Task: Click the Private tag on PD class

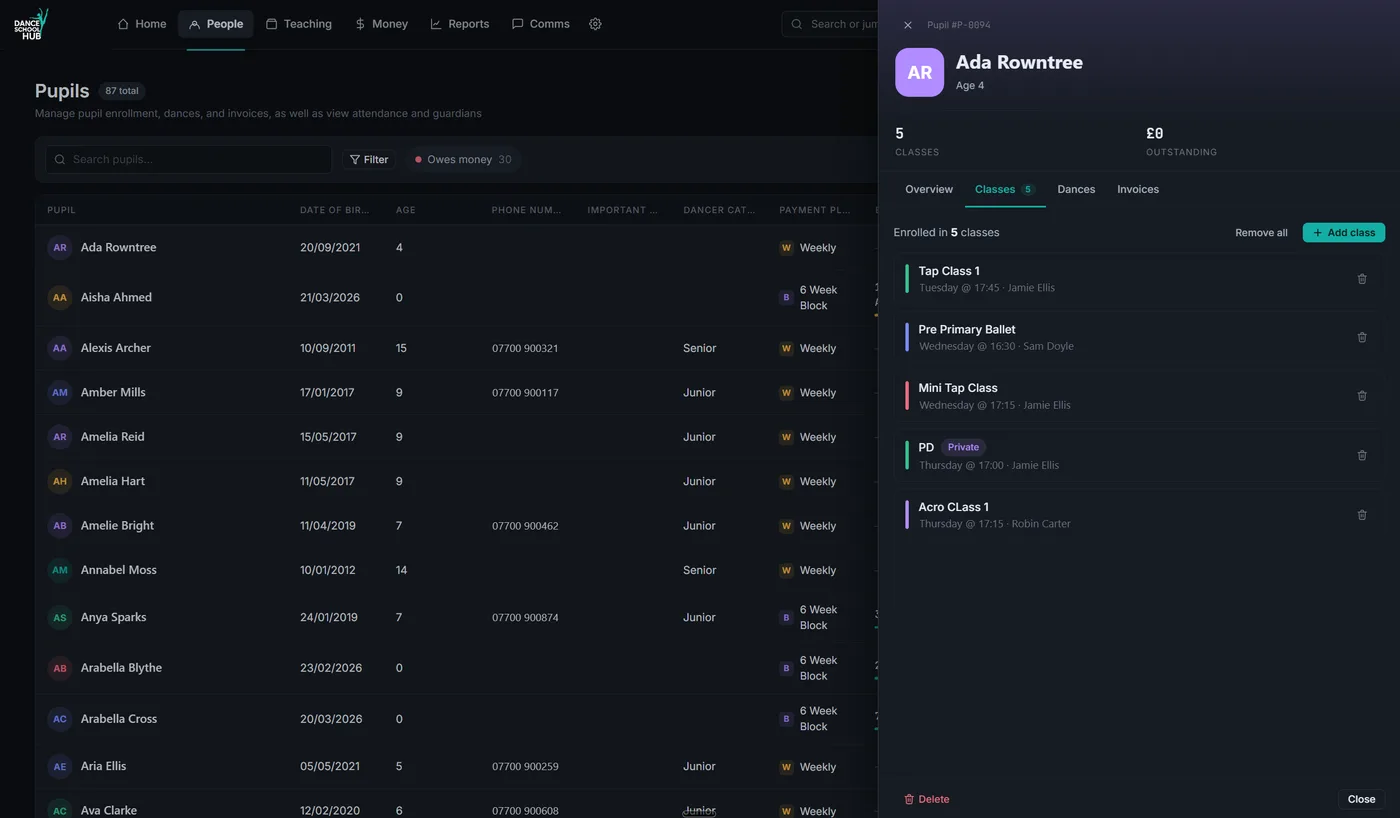Action: point(963,447)
